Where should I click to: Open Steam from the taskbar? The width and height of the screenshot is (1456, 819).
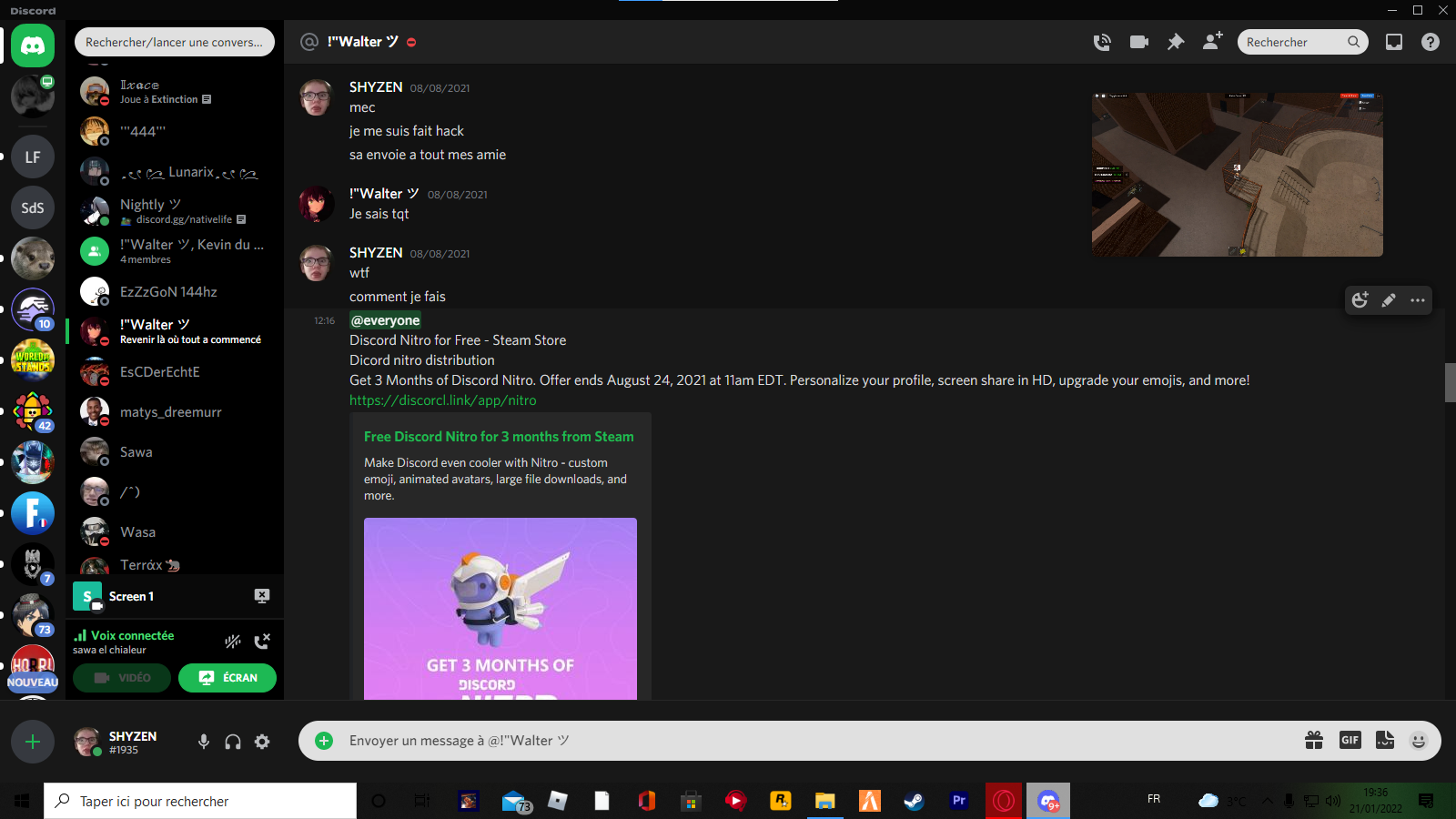point(914,801)
